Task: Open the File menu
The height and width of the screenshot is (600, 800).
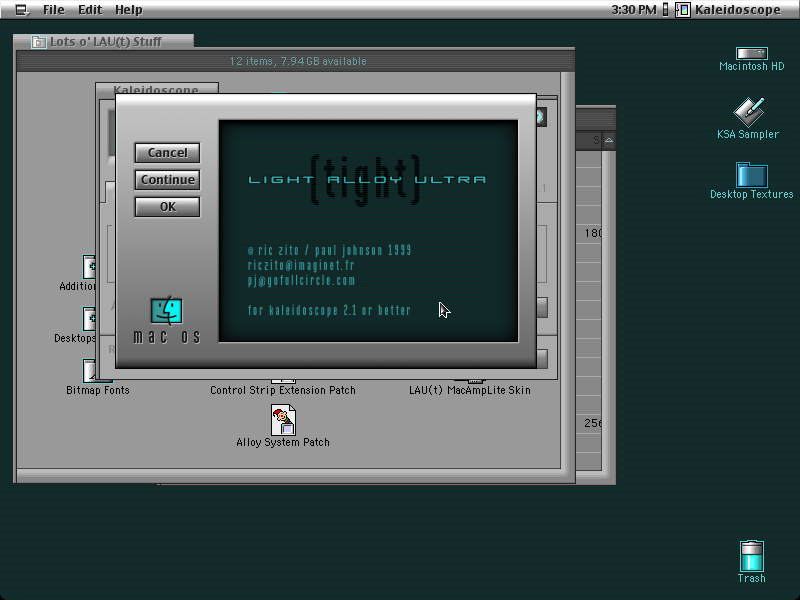Action: [x=54, y=10]
